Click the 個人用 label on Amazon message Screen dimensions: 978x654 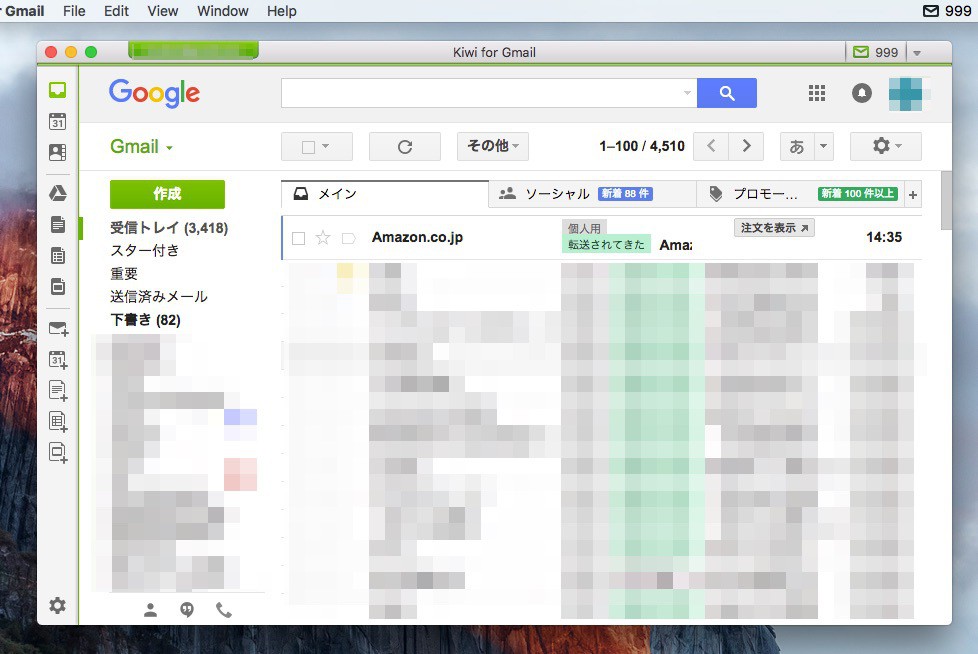[584, 229]
